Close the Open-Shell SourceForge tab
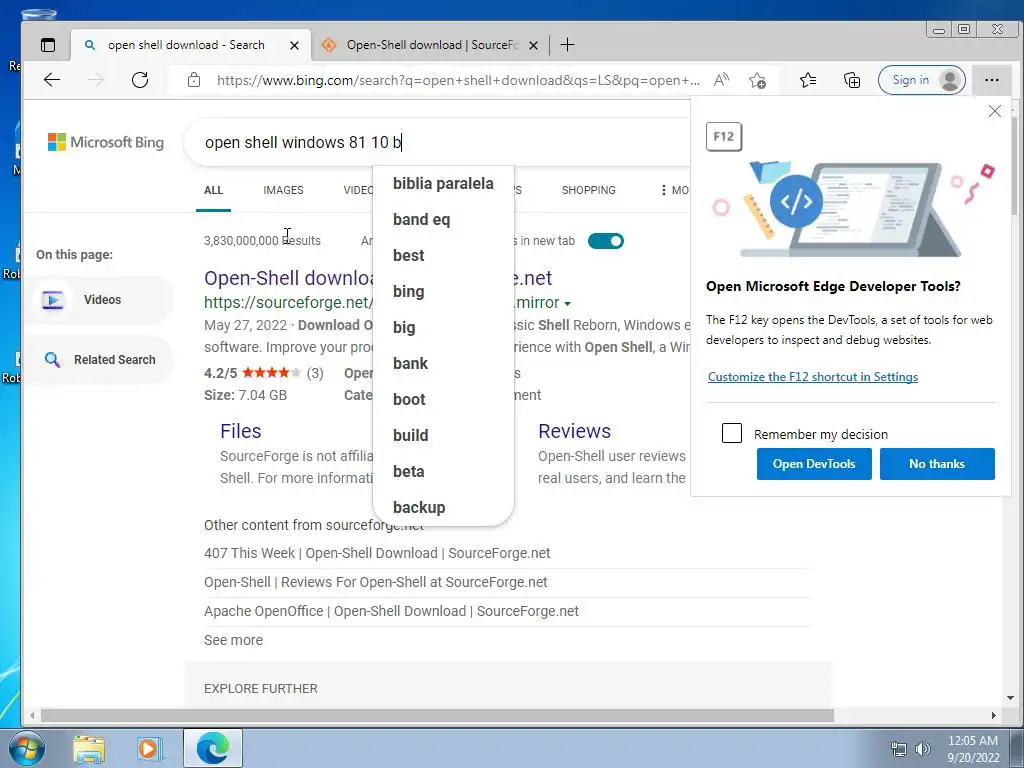The image size is (1024, 768). [x=534, y=46]
